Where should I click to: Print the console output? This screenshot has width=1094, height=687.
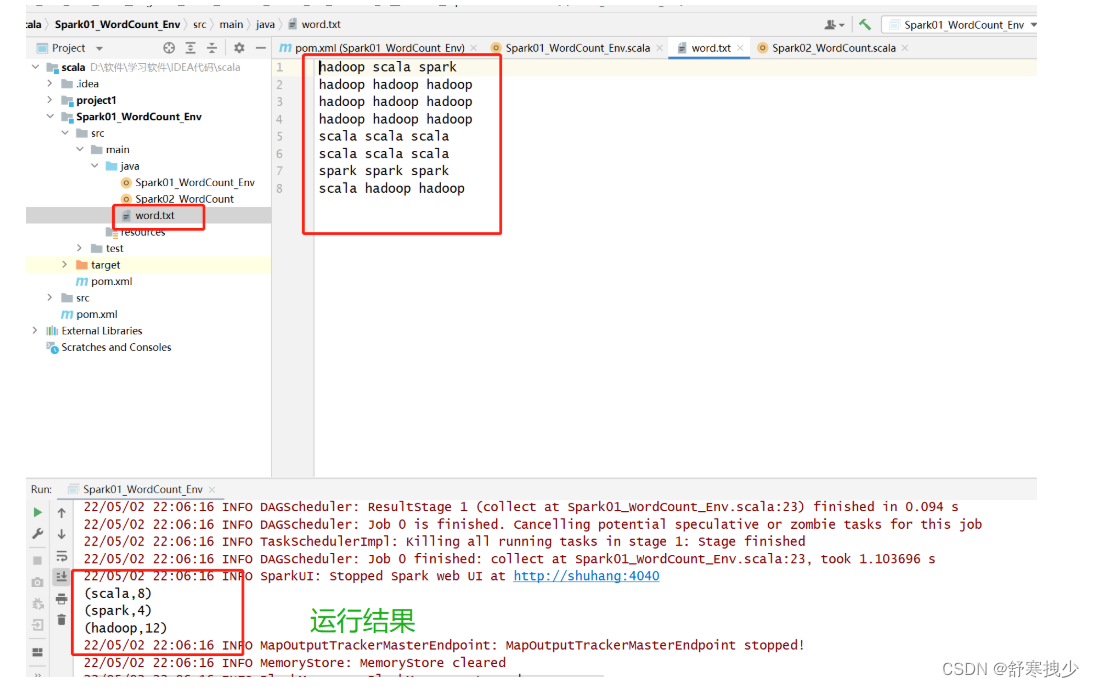(x=61, y=598)
